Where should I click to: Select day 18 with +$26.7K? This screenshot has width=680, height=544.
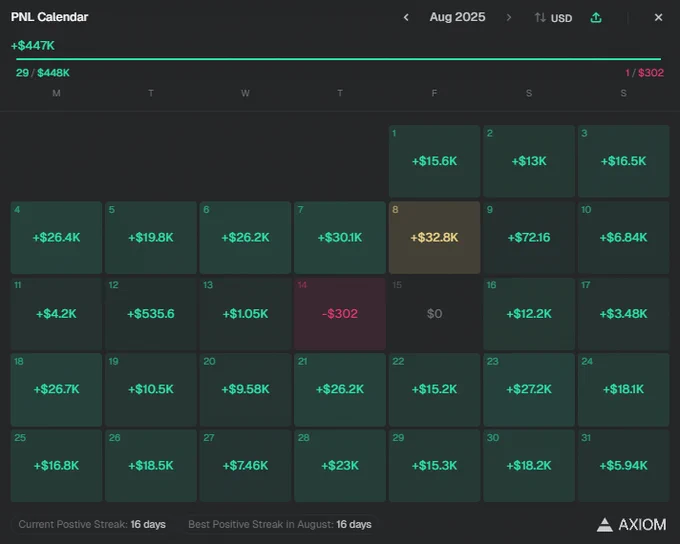[x=56, y=390]
